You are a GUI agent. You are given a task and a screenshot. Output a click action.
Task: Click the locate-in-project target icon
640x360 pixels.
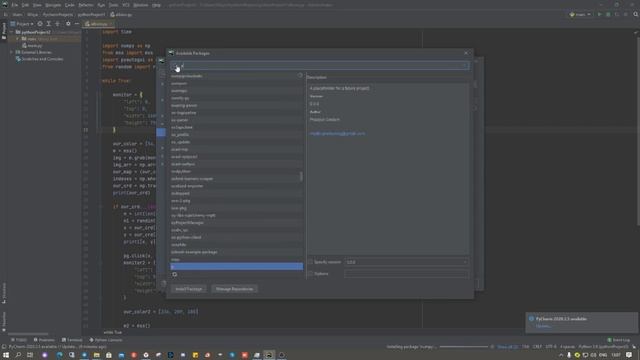tap(40, 24)
